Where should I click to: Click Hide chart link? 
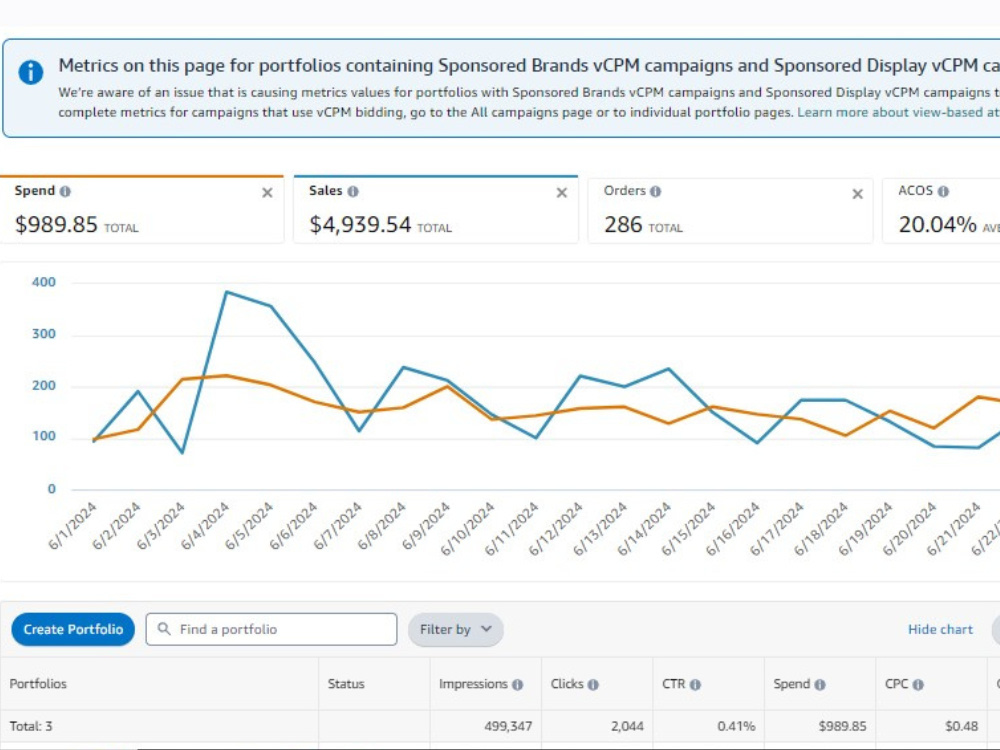click(x=940, y=629)
